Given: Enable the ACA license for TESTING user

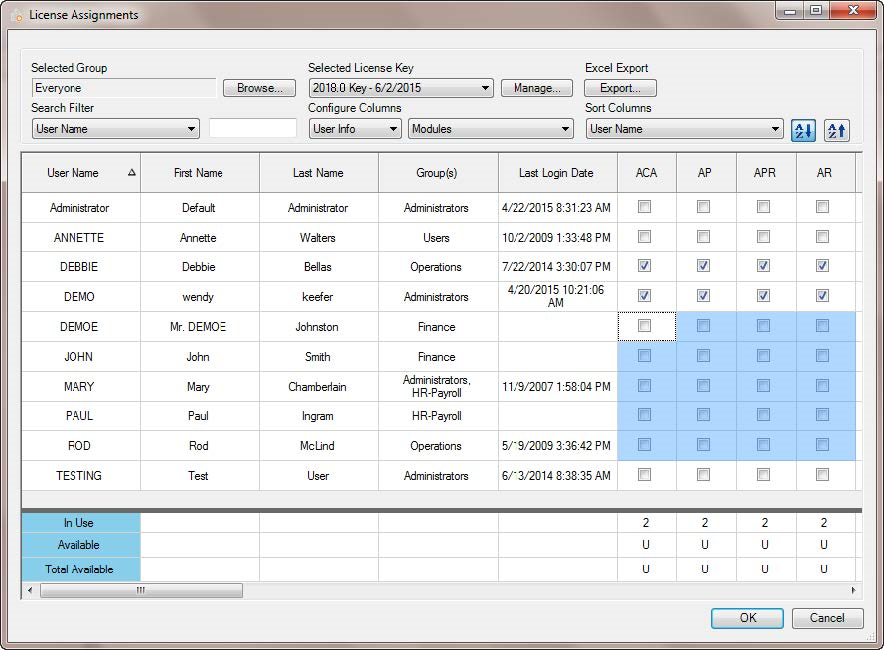Looking at the screenshot, I should 646,476.
